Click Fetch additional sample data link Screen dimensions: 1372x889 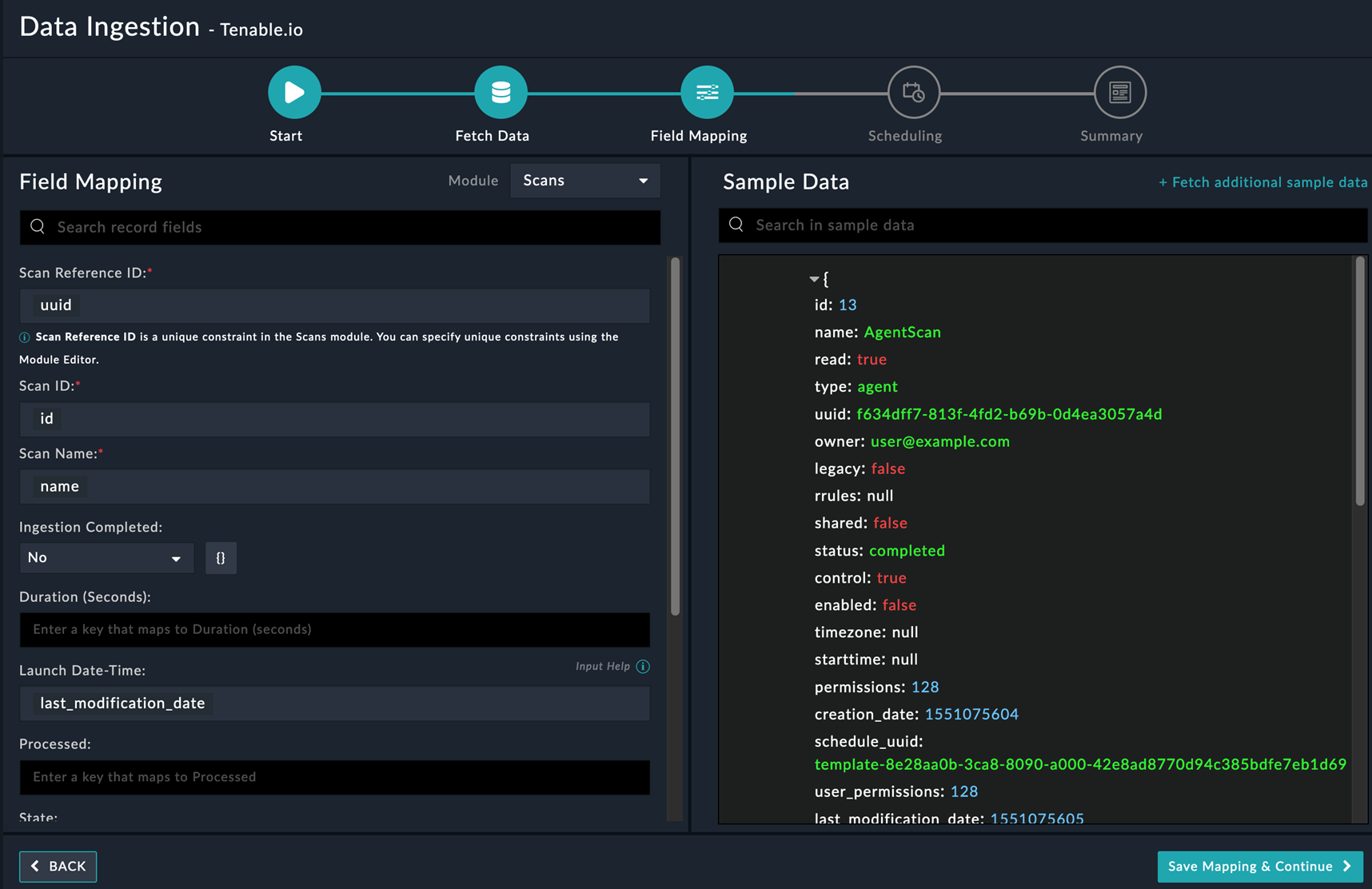[1262, 182]
